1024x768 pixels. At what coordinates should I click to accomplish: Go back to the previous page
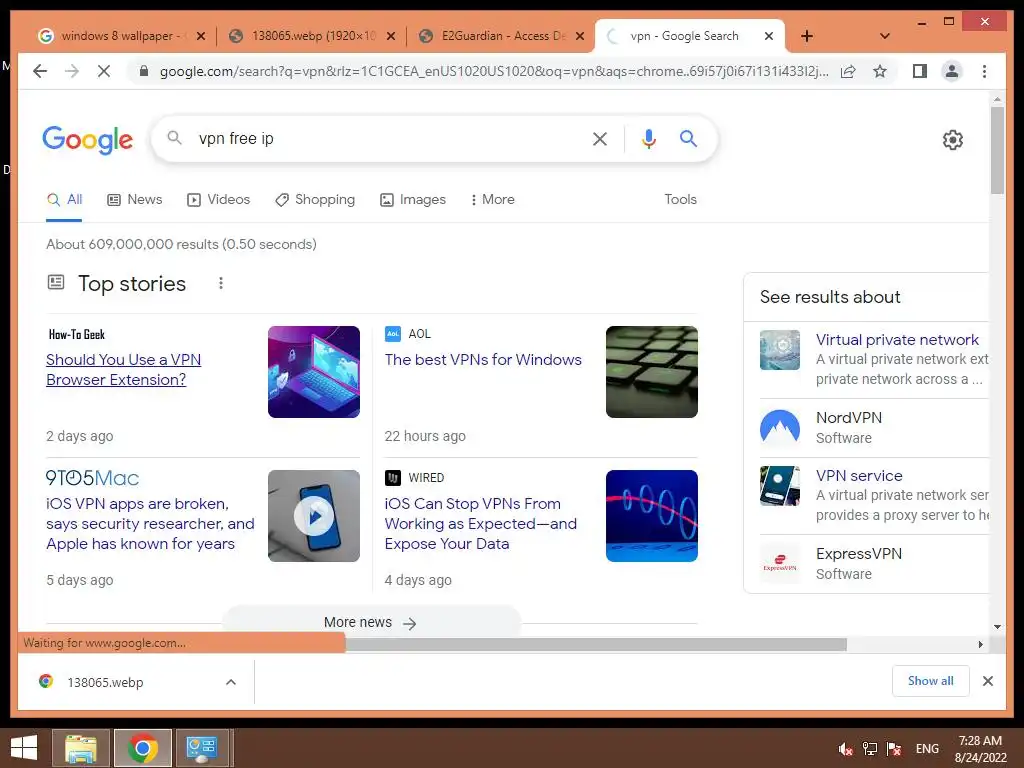coord(40,71)
